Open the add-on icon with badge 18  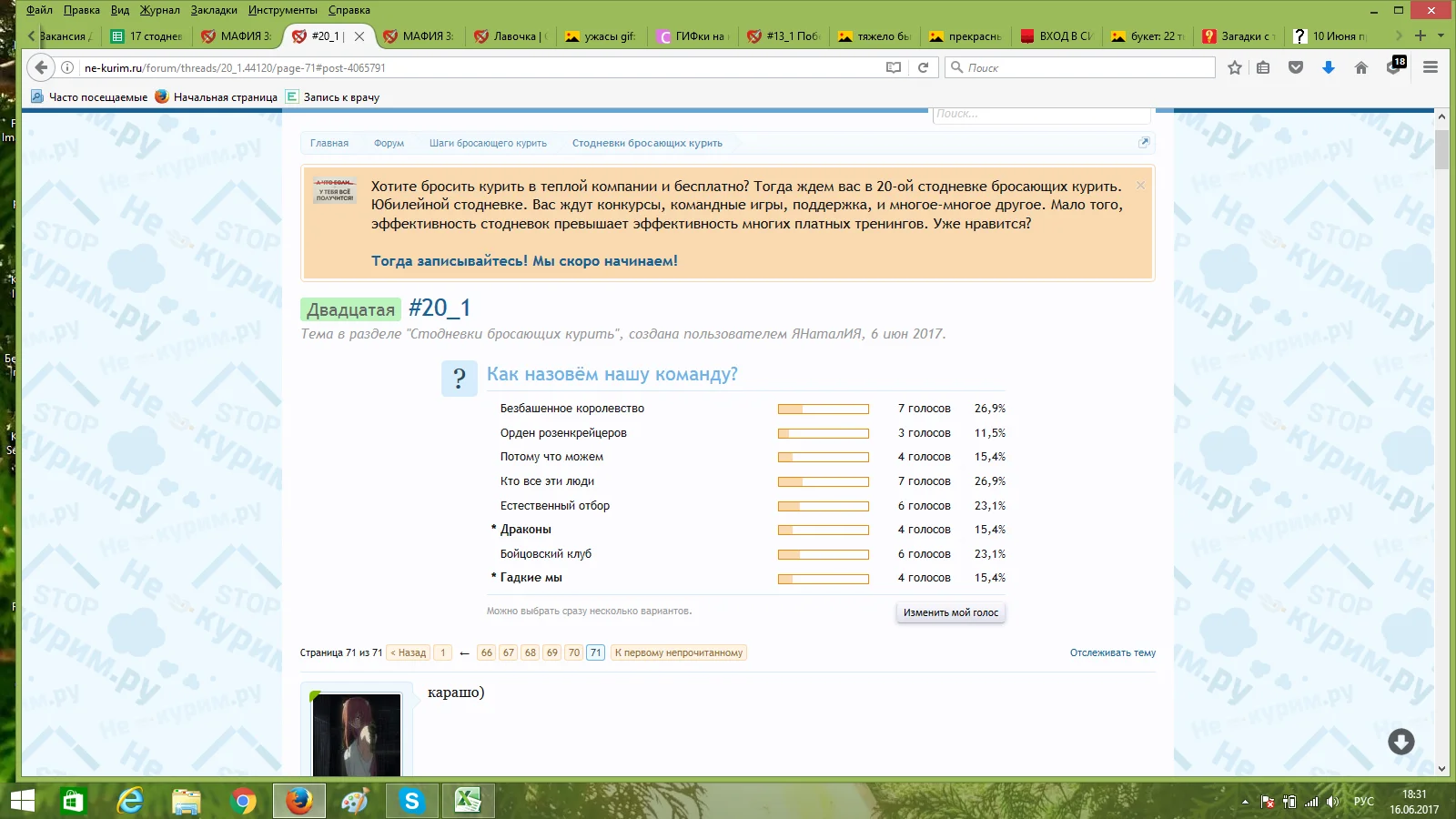[1395, 66]
